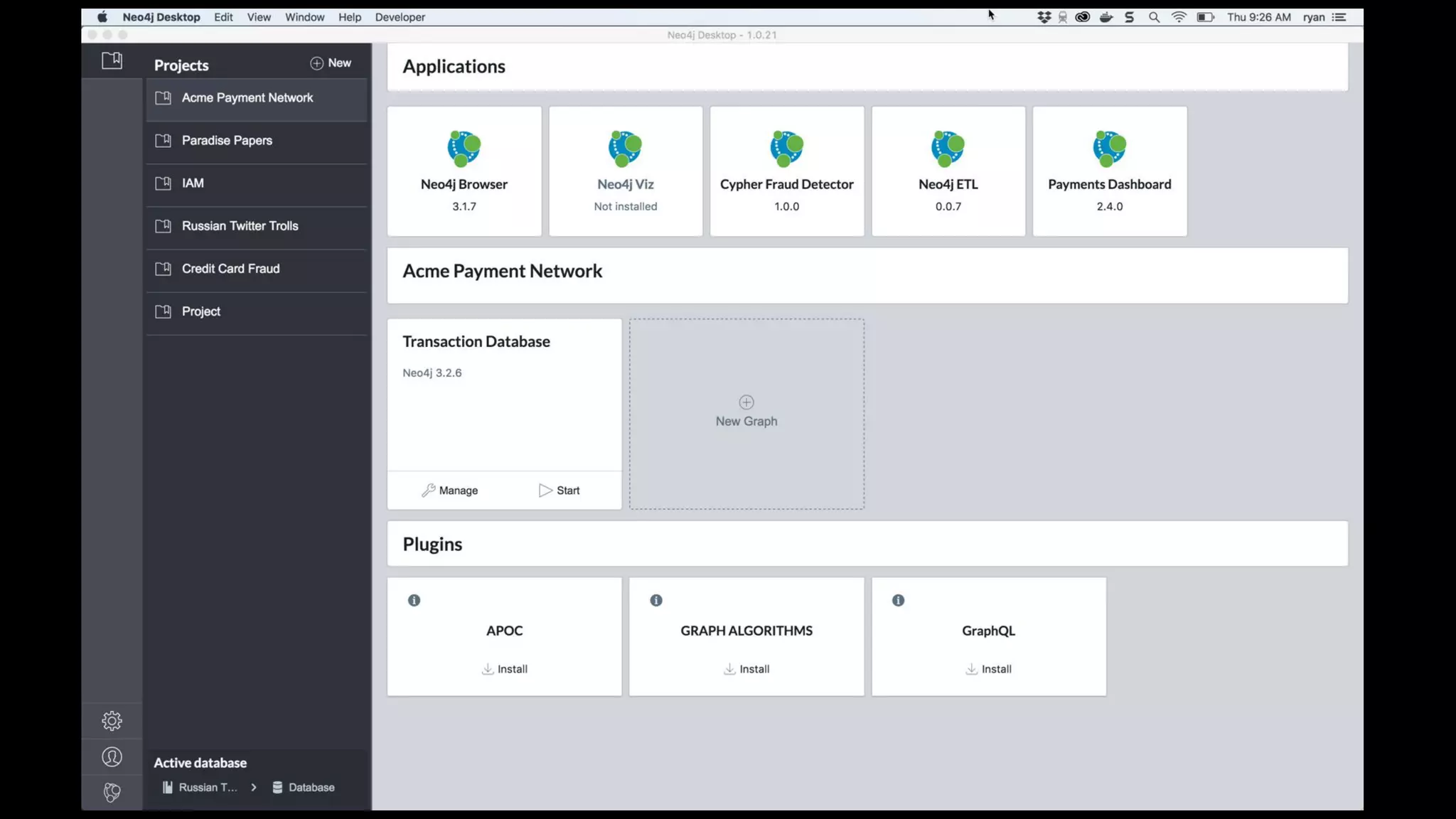Launch the Payments Dashboard application icon
Screen dimensions: 1456x819
pyautogui.click(x=1110, y=148)
